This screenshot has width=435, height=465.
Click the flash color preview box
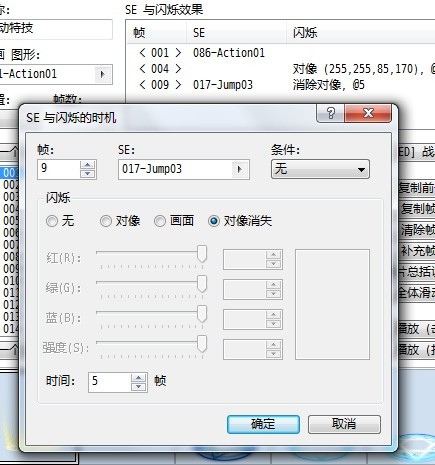pos(332,304)
